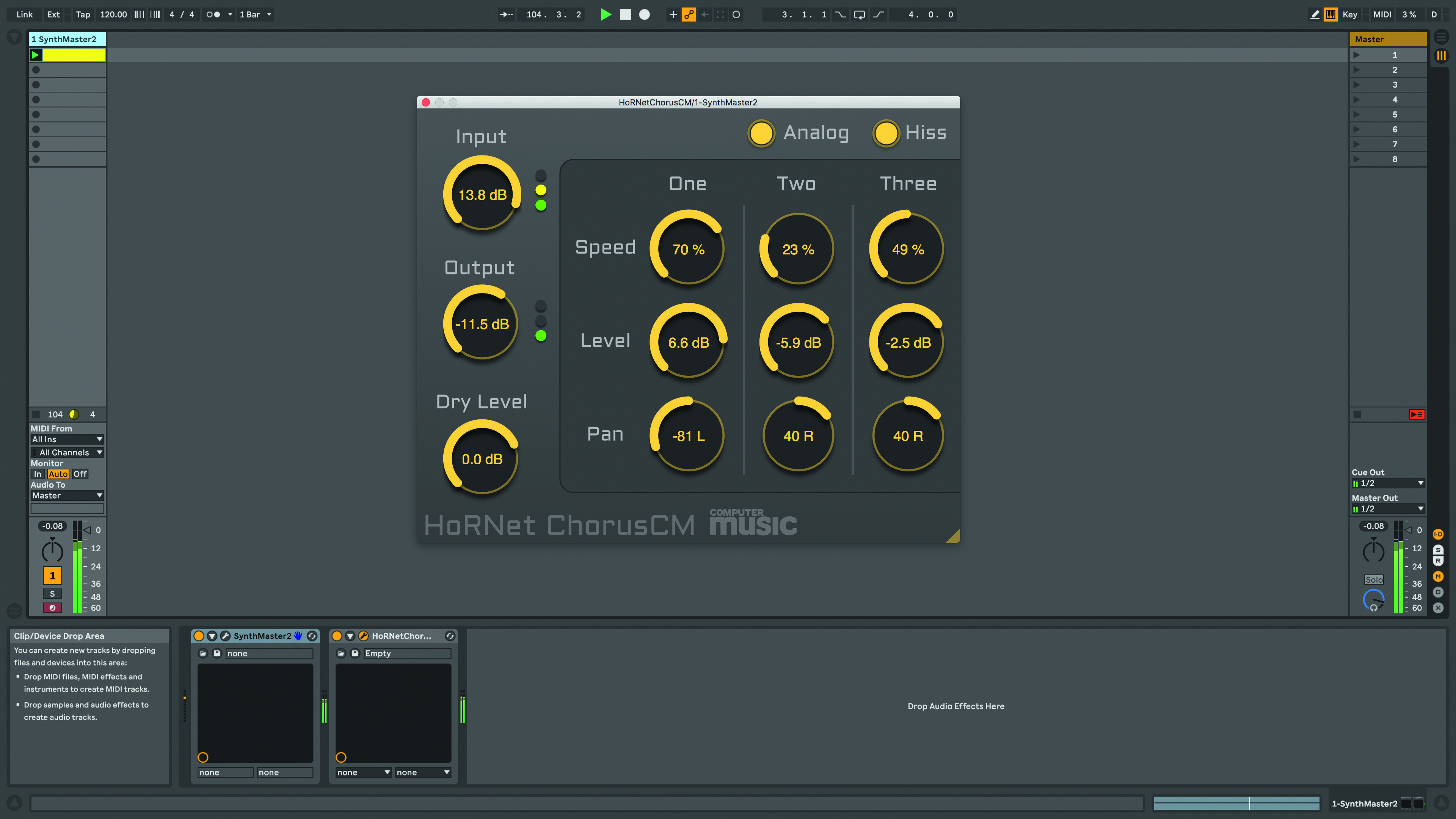Screen dimensions: 1456x819
Task: Switch to Session View icon
Action: [1441, 55]
